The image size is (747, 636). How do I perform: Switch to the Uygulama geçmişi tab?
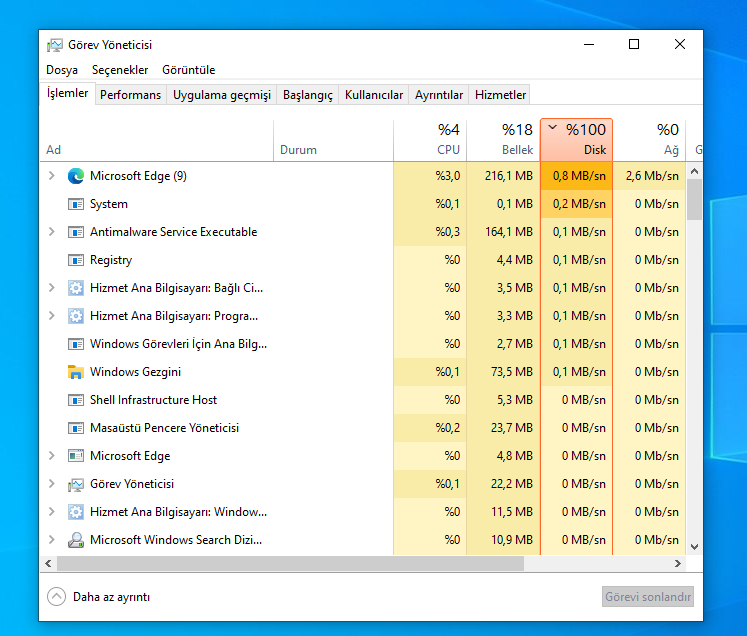(x=222, y=95)
